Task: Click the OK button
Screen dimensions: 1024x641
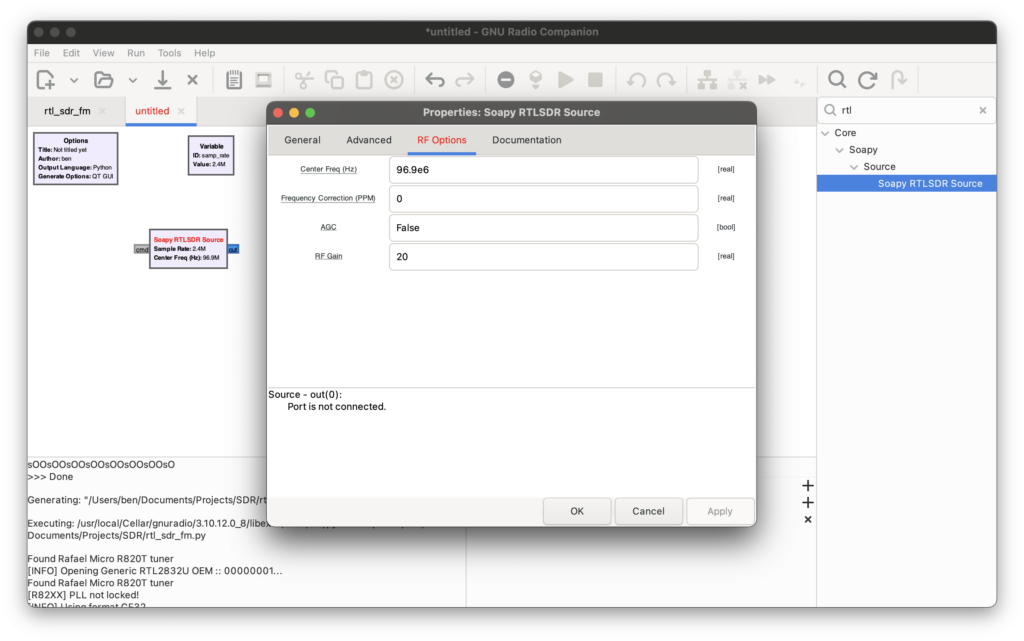Action: click(577, 511)
